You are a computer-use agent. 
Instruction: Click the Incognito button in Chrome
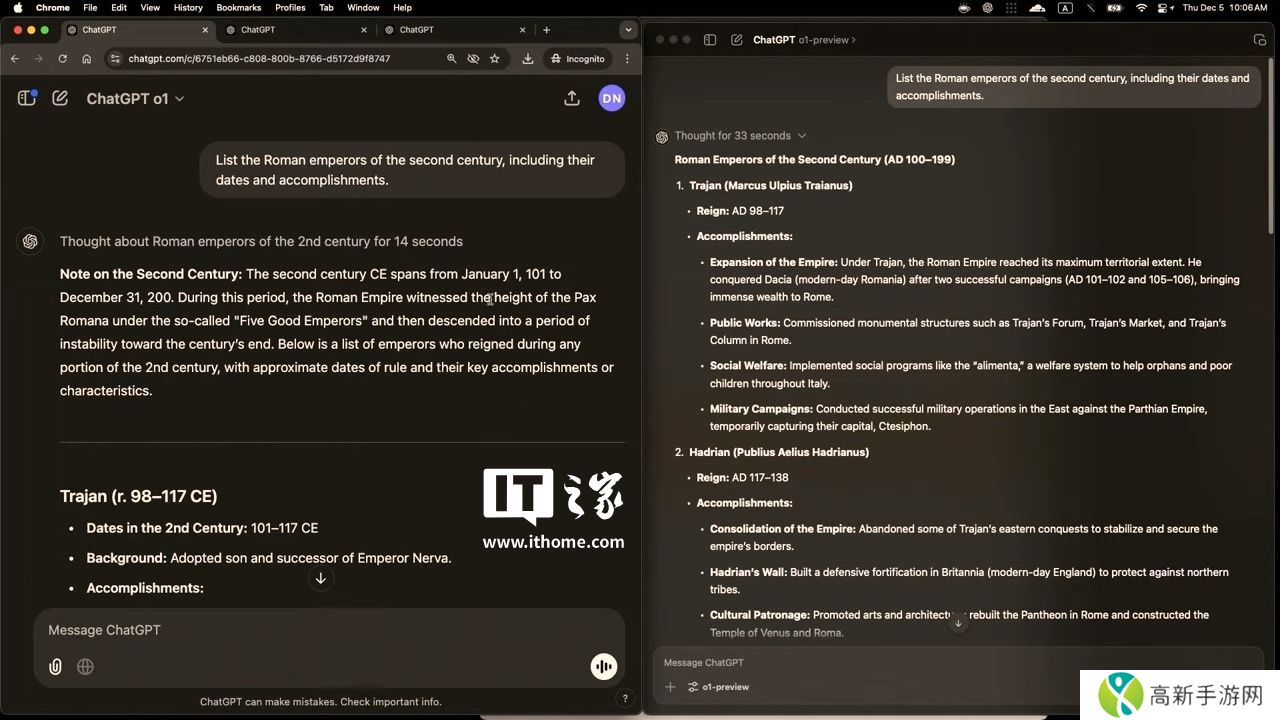tap(577, 59)
